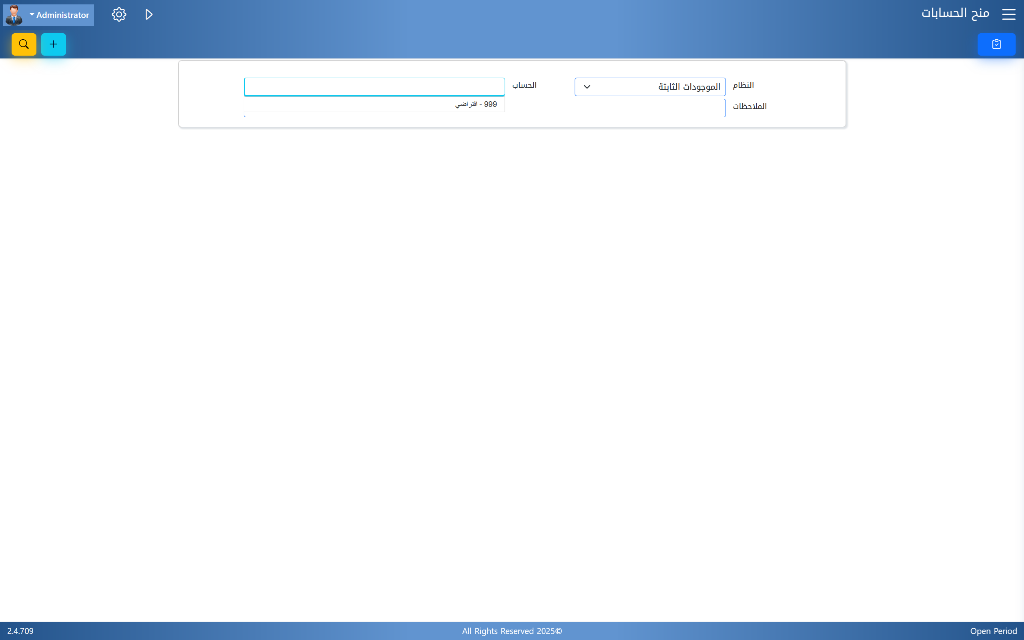This screenshot has width=1024, height=640.
Task: Add a new record with plus button
Action: (53, 44)
